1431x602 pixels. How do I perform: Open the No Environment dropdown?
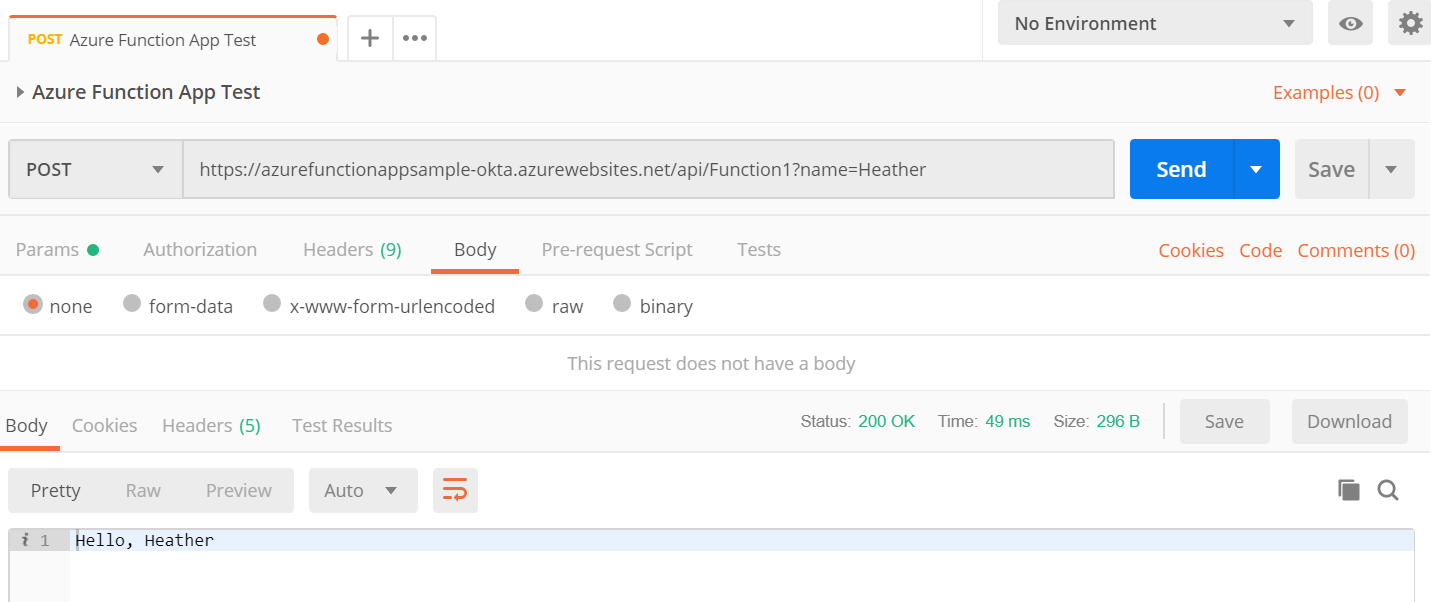coord(1155,23)
